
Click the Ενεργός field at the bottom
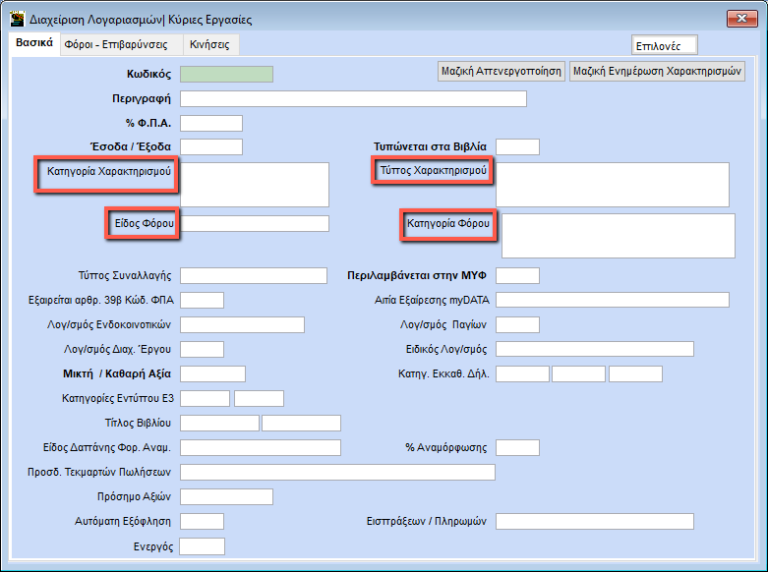pos(202,546)
